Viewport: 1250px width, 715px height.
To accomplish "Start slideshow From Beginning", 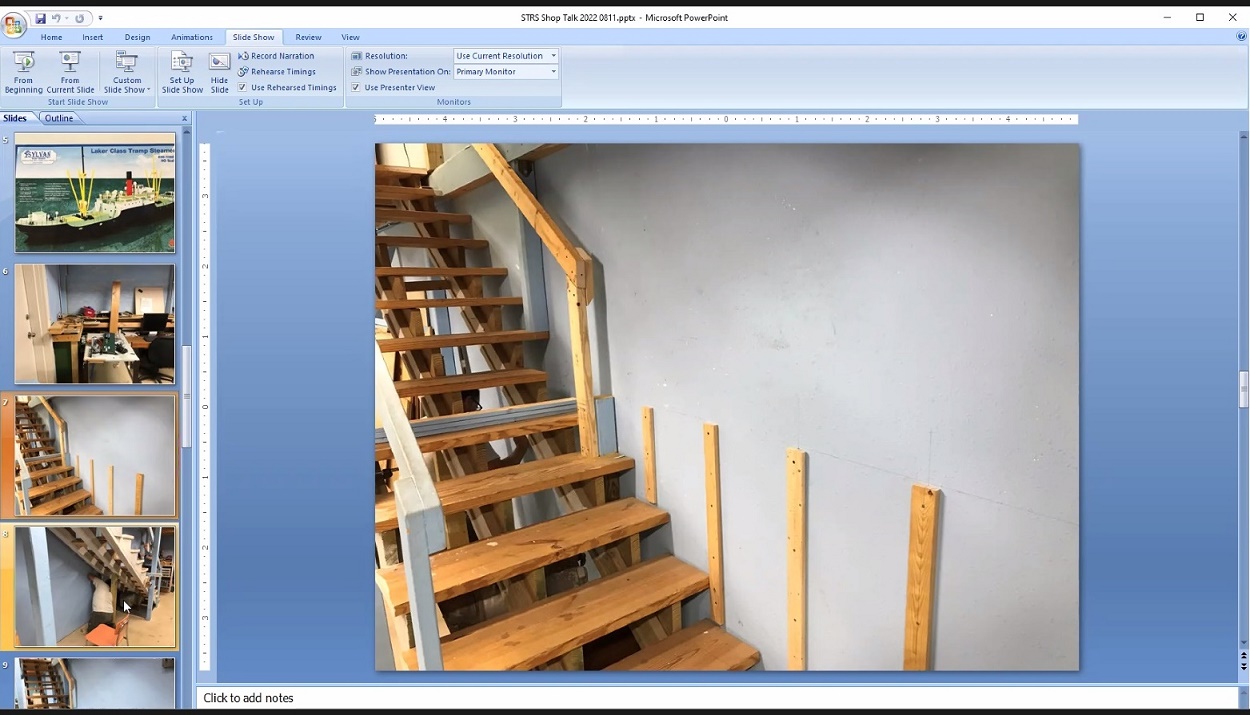I will [22, 70].
